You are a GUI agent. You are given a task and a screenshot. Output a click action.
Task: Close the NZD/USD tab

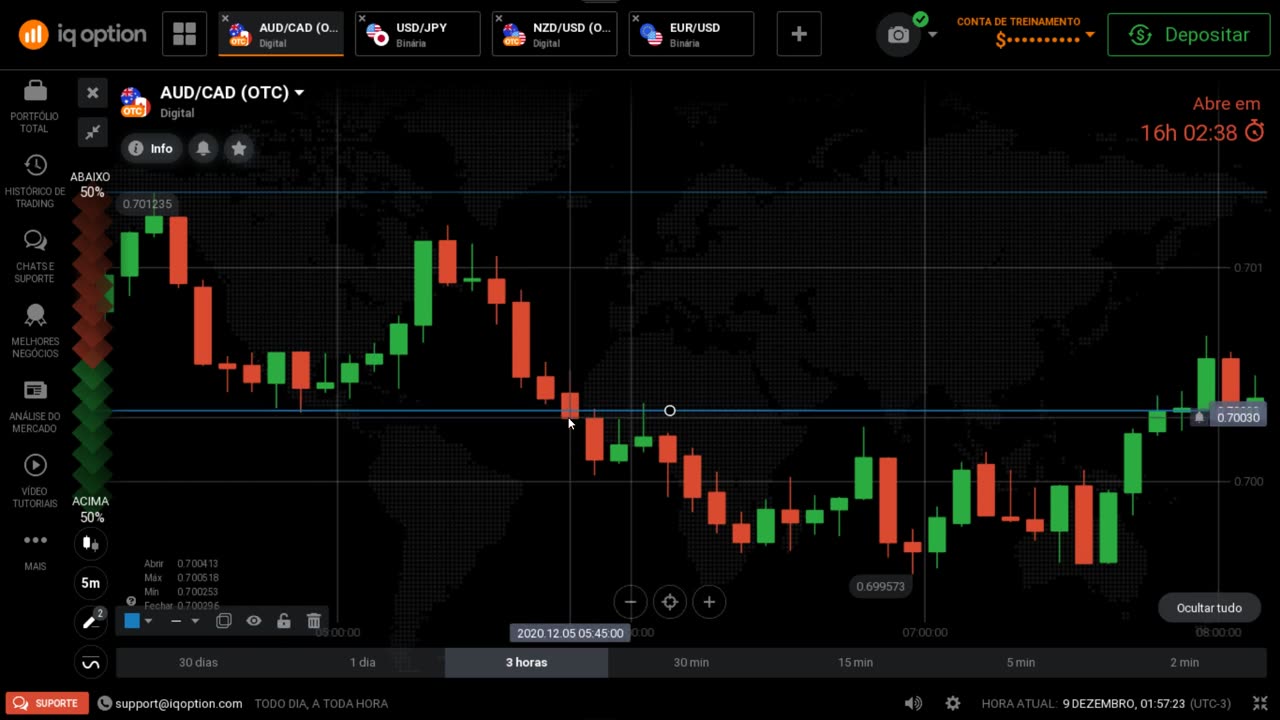coord(498,18)
